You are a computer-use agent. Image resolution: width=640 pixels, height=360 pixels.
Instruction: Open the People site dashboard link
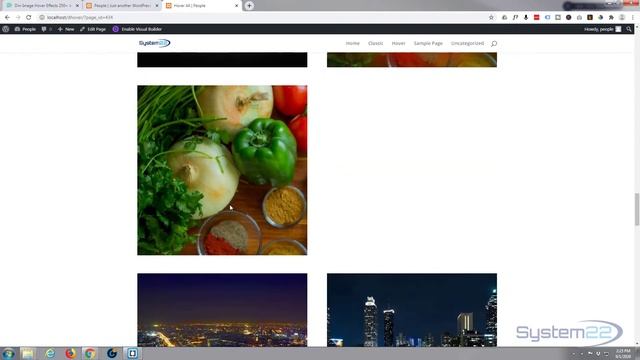(25, 29)
